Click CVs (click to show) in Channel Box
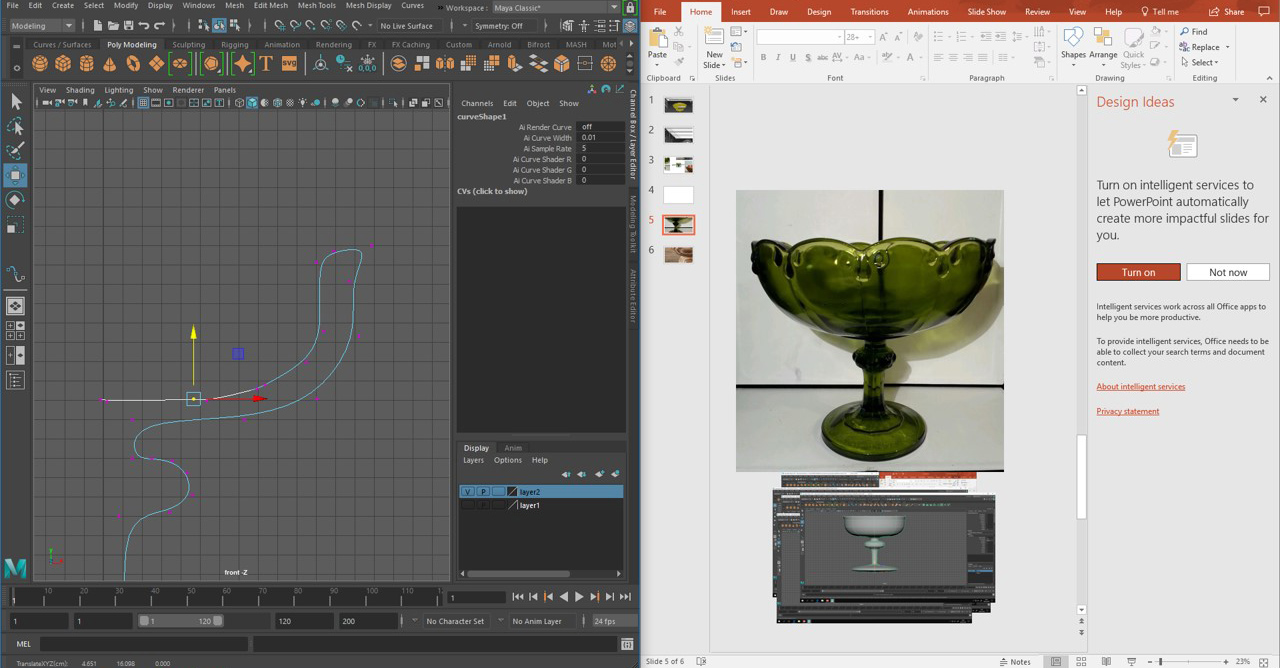The image size is (1280, 668). click(x=492, y=191)
